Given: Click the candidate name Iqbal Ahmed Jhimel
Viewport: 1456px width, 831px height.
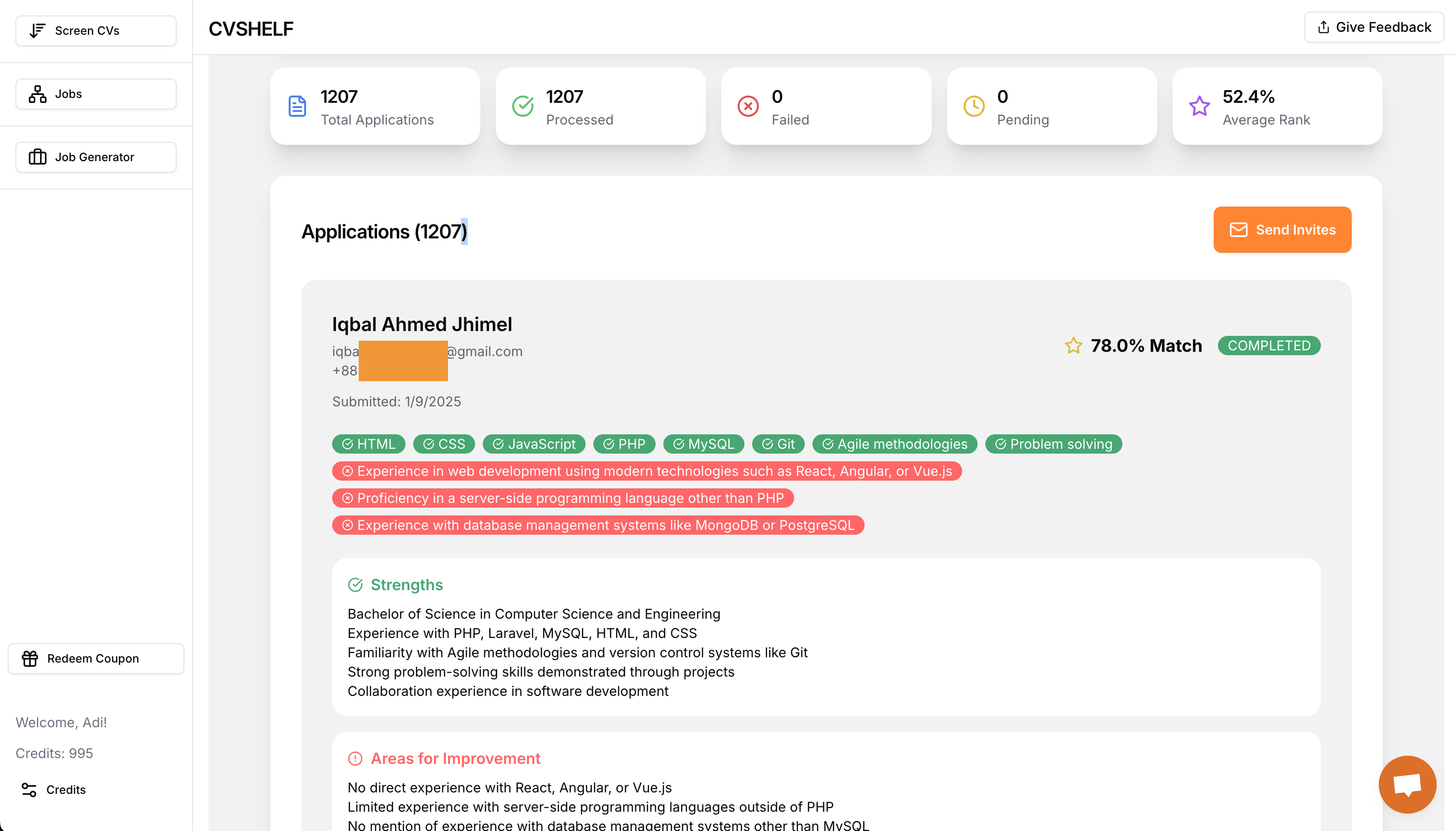Looking at the screenshot, I should pos(422,324).
